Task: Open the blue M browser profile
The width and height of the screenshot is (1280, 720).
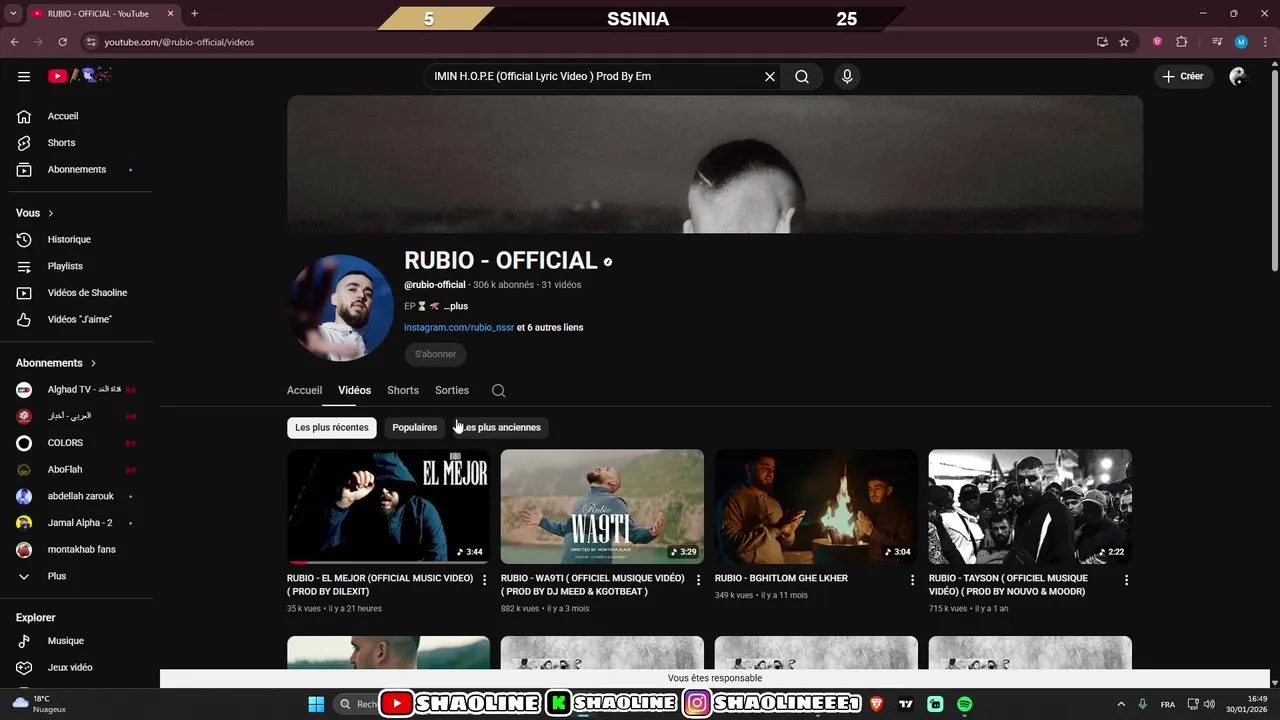Action: click(1241, 42)
